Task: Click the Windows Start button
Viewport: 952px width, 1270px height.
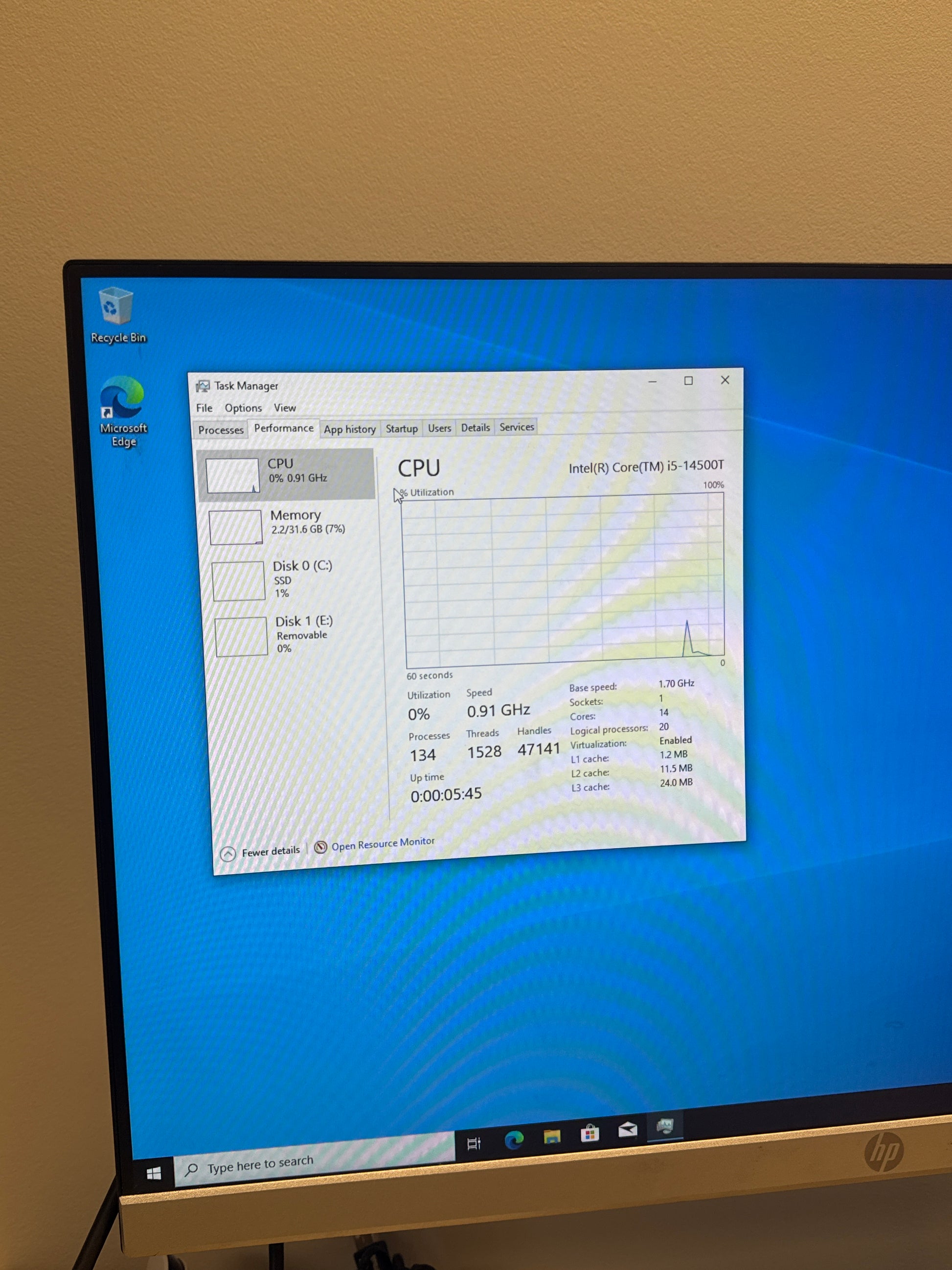Action: (153, 1174)
